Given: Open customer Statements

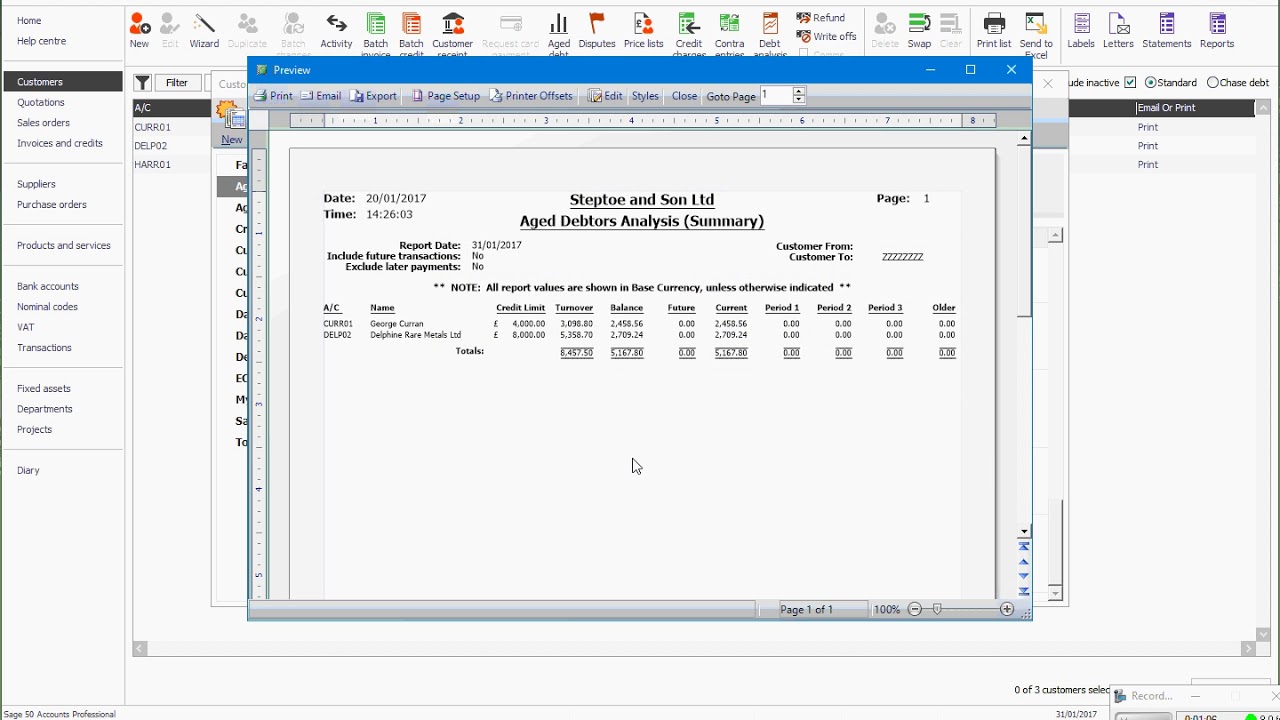Looking at the screenshot, I should [x=1167, y=30].
